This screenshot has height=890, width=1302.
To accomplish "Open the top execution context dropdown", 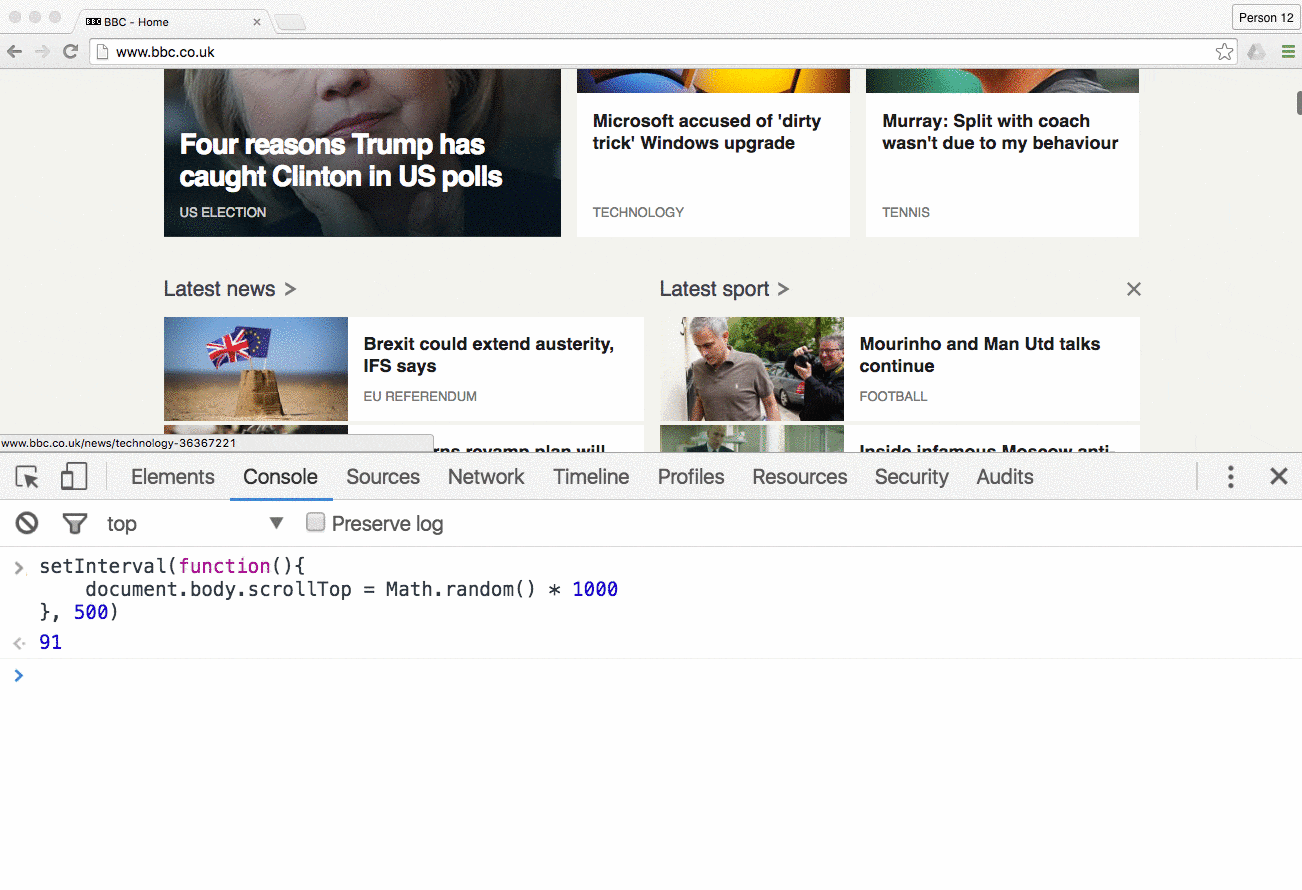I will pyautogui.click(x=196, y=523).
